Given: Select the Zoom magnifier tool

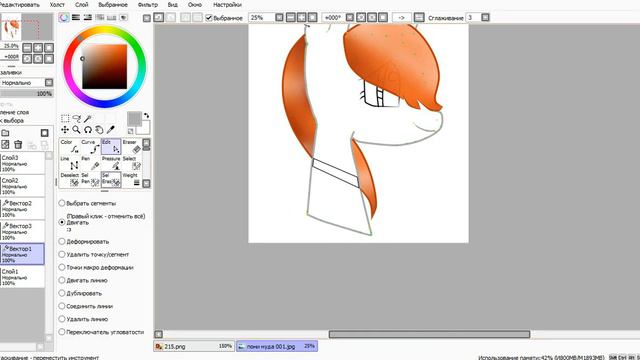Looking at the screenshot, I should click(76, 130).
